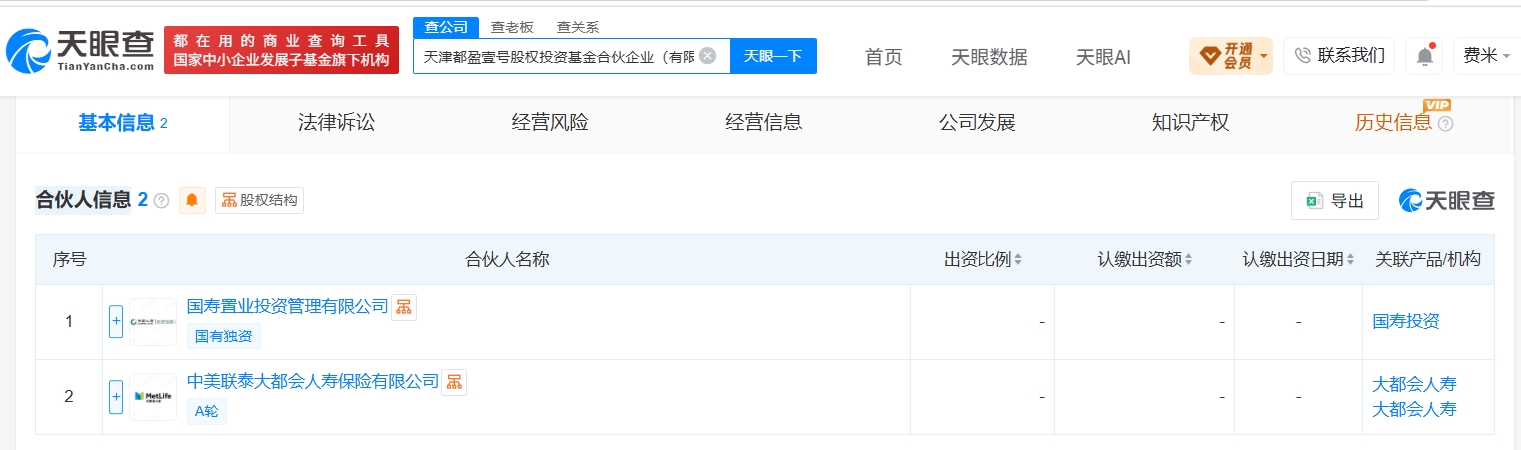The width and height of the screenshot is (1521, 450).
Task: Click MetLife company logo thumbnail
Action: pyautogui.click(x=153, y=397)
